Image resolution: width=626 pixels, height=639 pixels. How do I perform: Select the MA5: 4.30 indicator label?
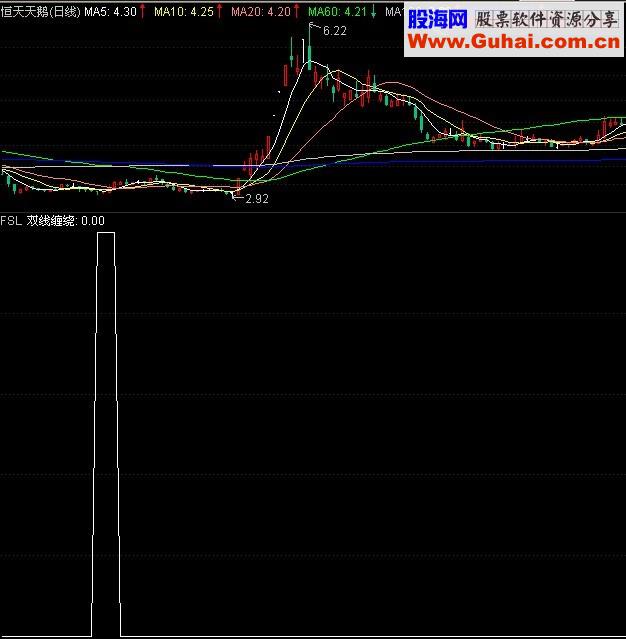[x=110, y=12]
